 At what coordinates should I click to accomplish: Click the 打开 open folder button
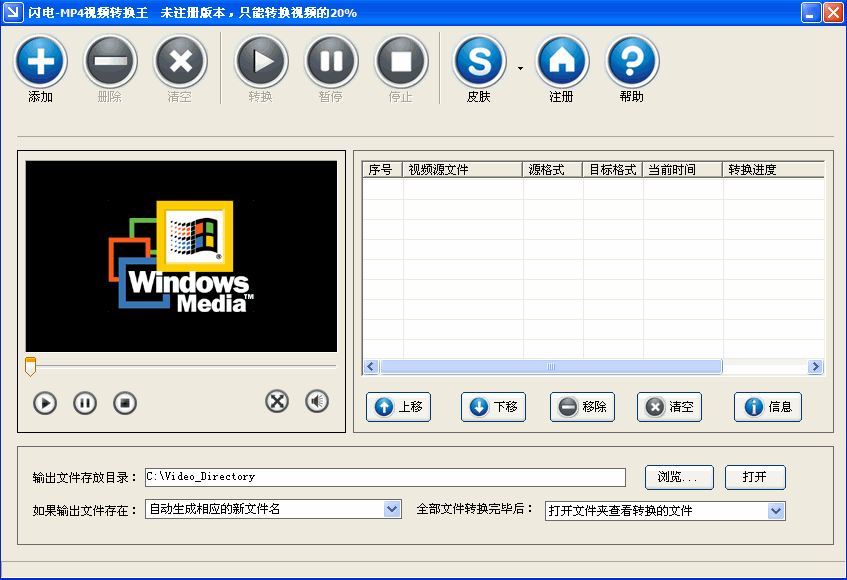click(x=755, y=477)
